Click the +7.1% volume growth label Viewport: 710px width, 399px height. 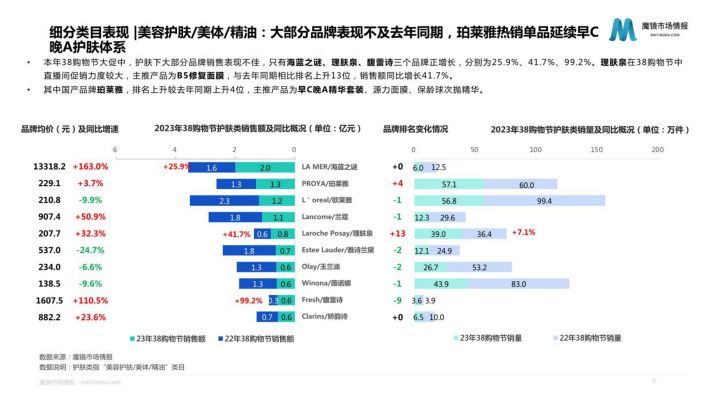pos(523,232)
